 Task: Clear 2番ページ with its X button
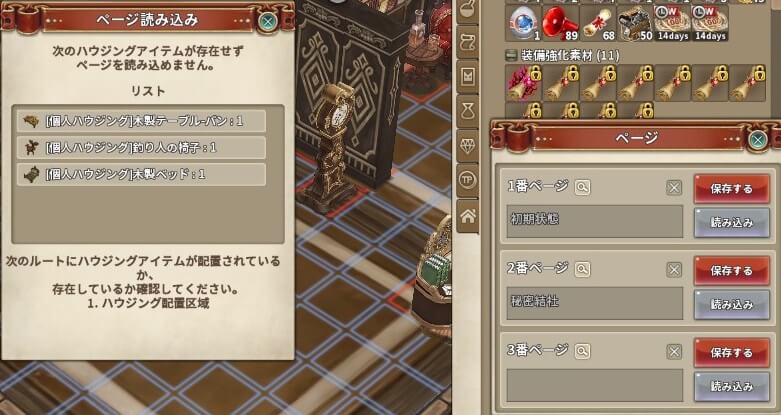pos(674,270)
